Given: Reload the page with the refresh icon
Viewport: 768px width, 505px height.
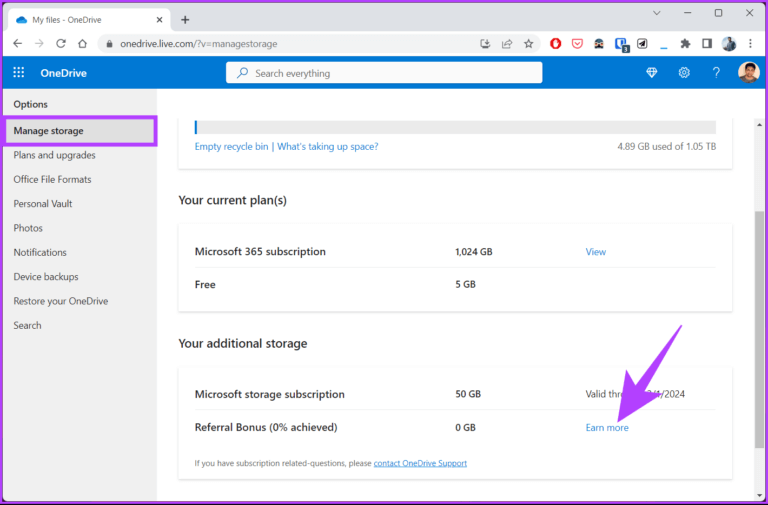Looking at the screenshot, I should 61,44.
